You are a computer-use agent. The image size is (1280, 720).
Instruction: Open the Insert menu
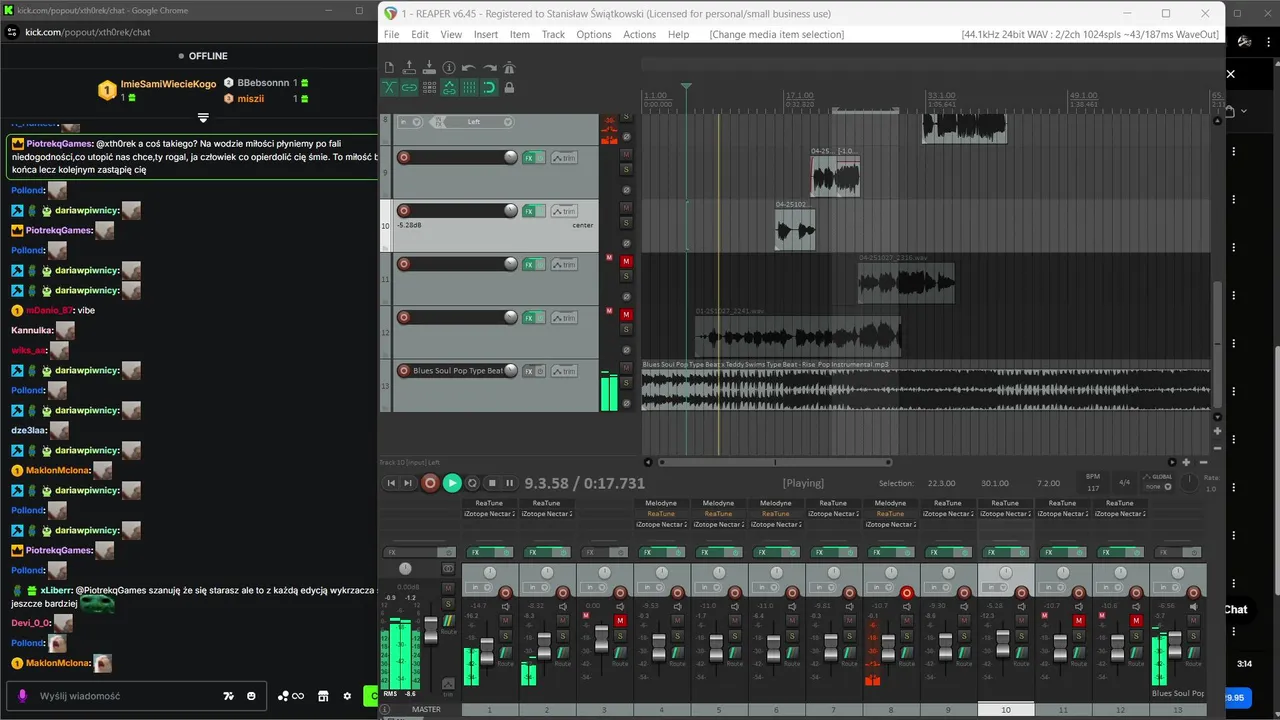(486, 34)
